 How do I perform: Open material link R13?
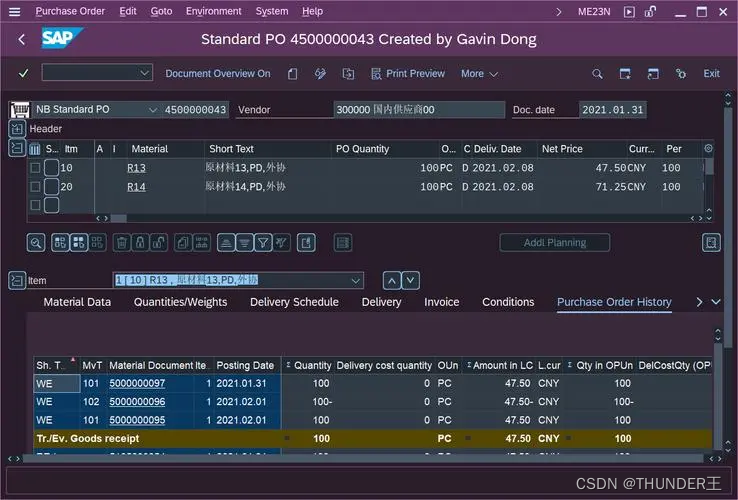[136, 168]
